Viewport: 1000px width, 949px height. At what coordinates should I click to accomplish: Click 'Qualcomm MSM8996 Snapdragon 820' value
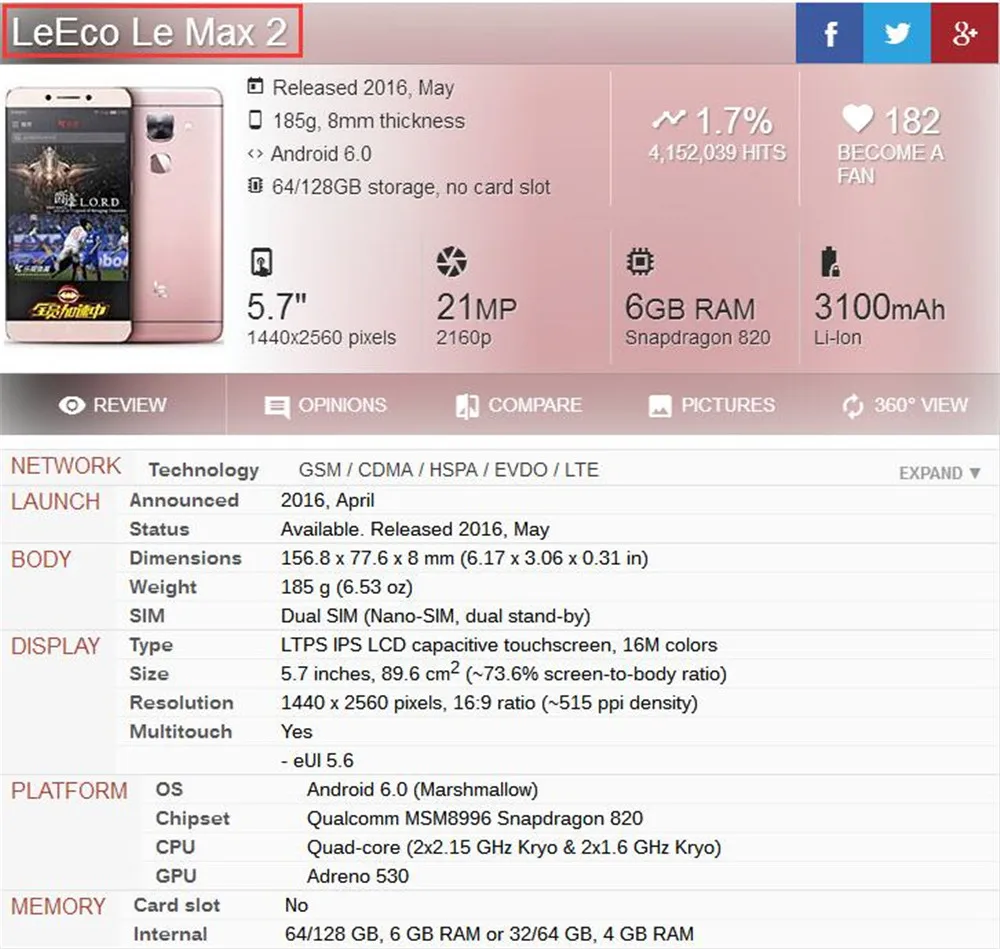(474, 818)
